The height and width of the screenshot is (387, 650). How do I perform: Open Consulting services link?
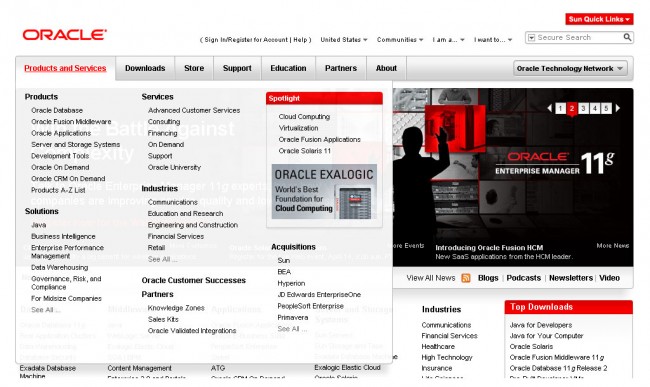[164, 122]
